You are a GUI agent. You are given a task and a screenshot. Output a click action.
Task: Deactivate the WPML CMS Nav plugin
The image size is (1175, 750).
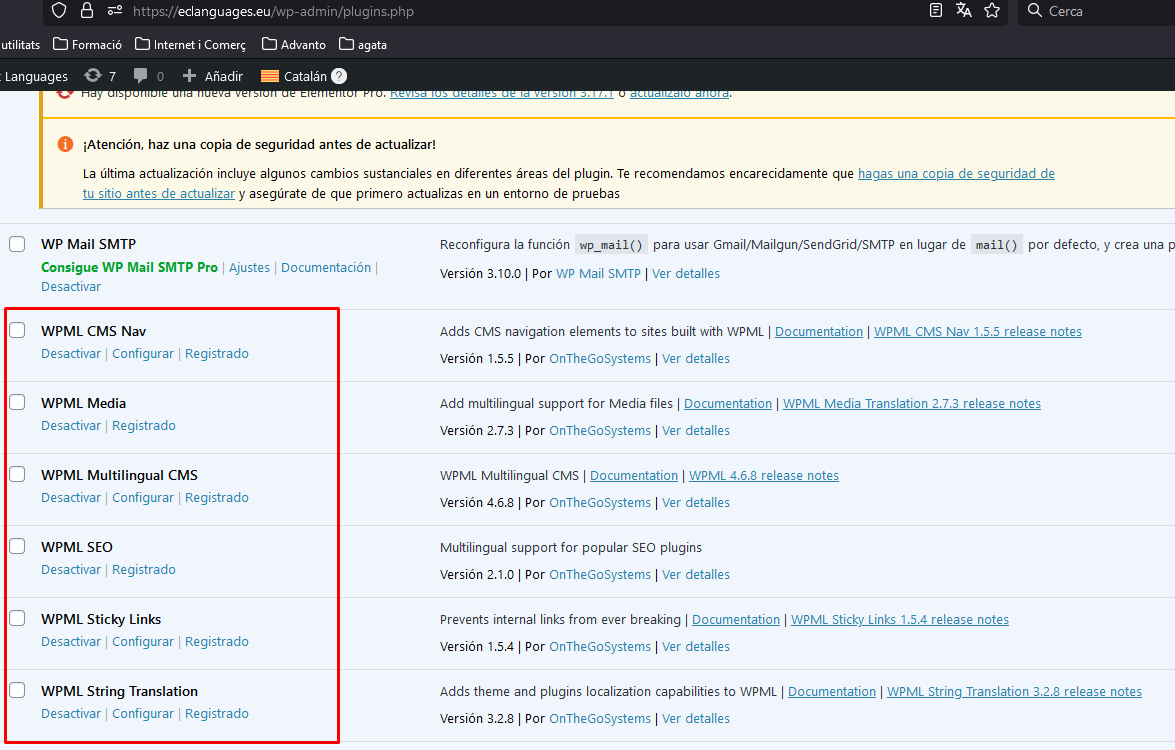70,354
